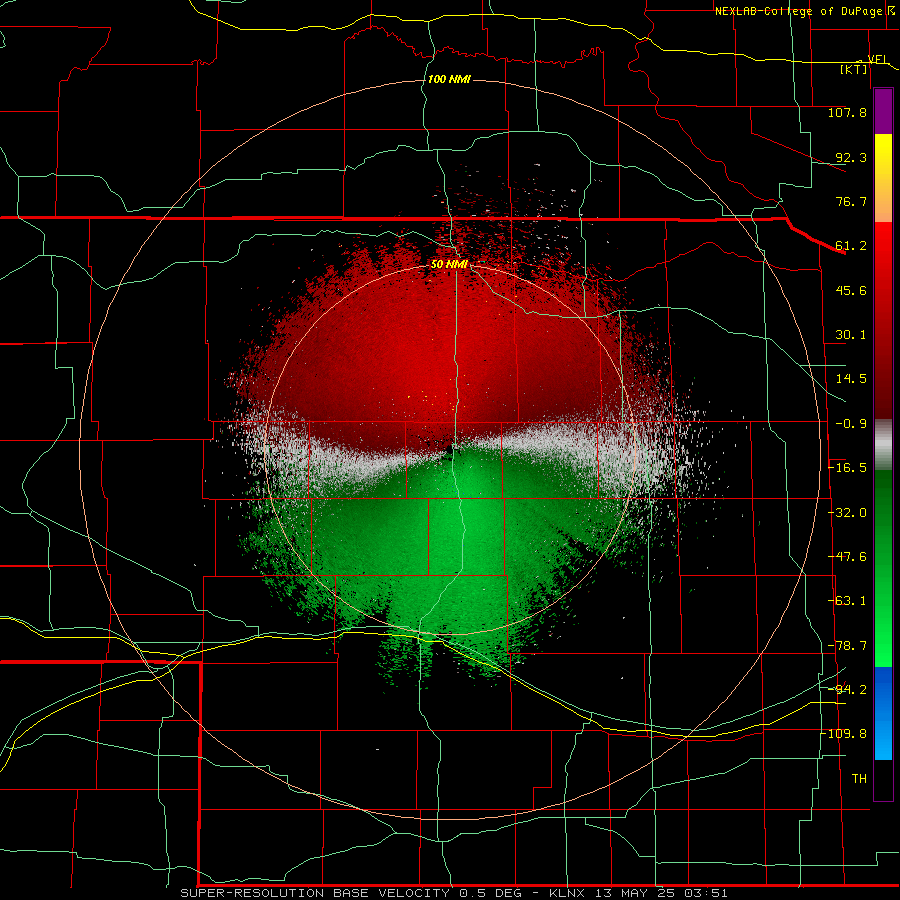Click the yellow-orange segment of the color bar
This screenshot has height=900, width=900.
(883, 178)
